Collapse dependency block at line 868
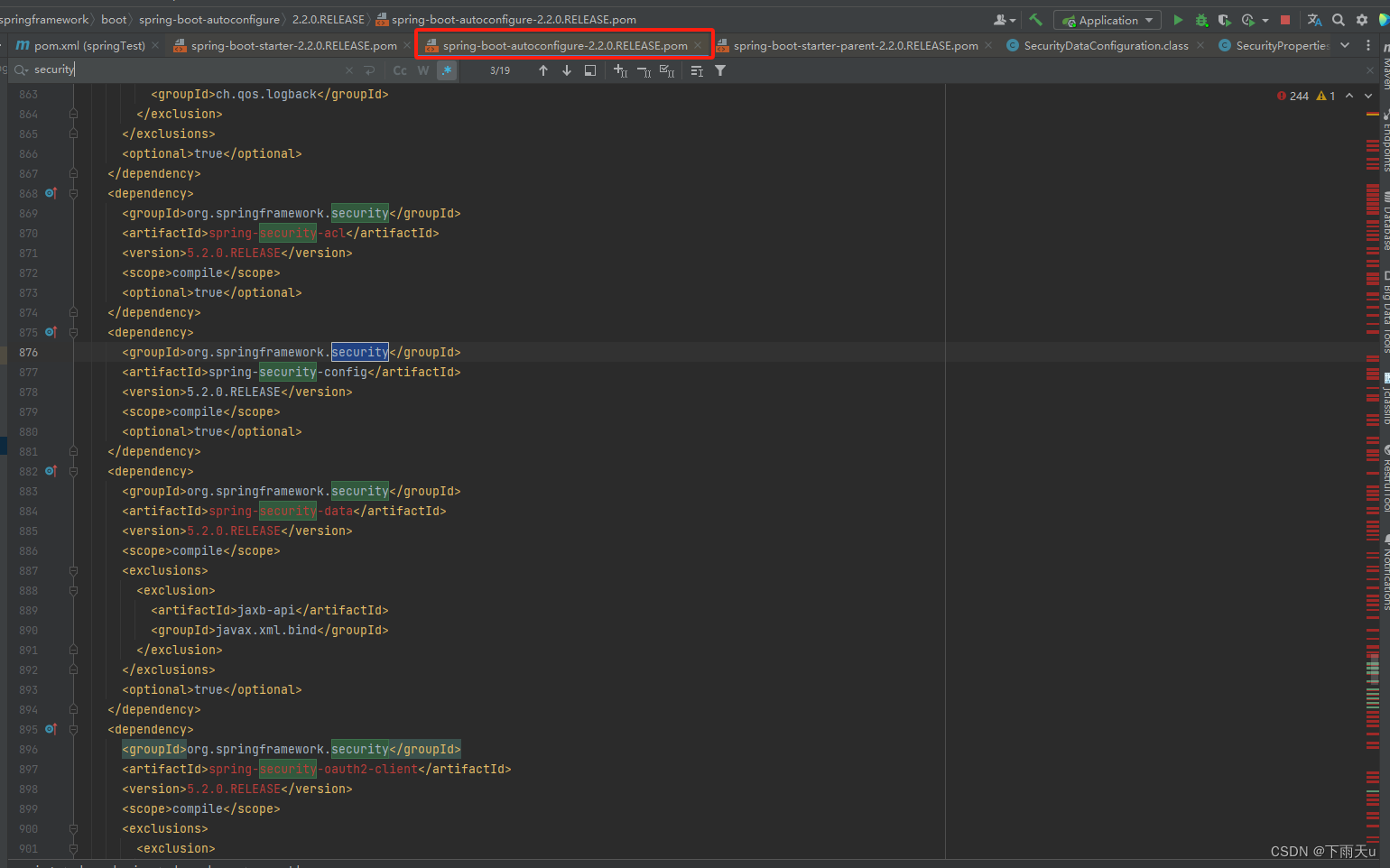The height and width of the screenshot is (868, 1390). (73, 193)
